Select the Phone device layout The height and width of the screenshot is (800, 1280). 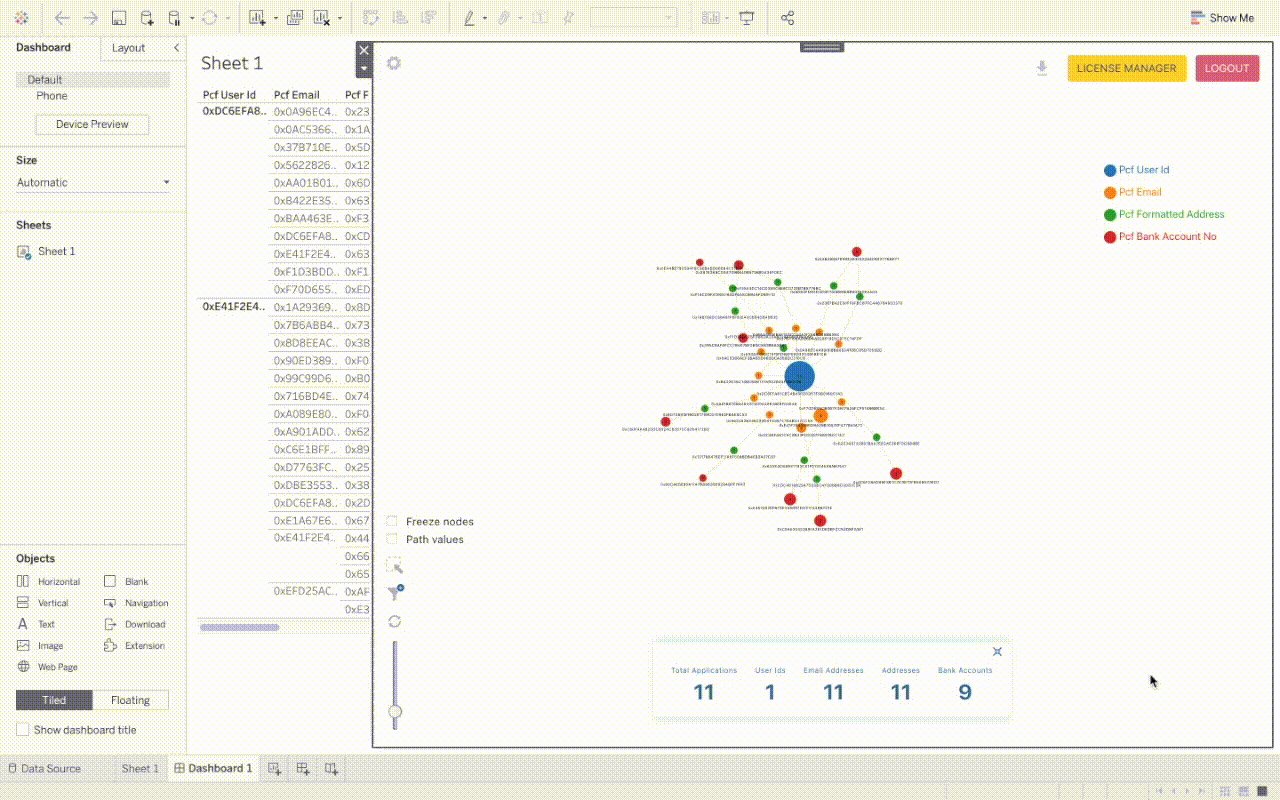point(52,96)
